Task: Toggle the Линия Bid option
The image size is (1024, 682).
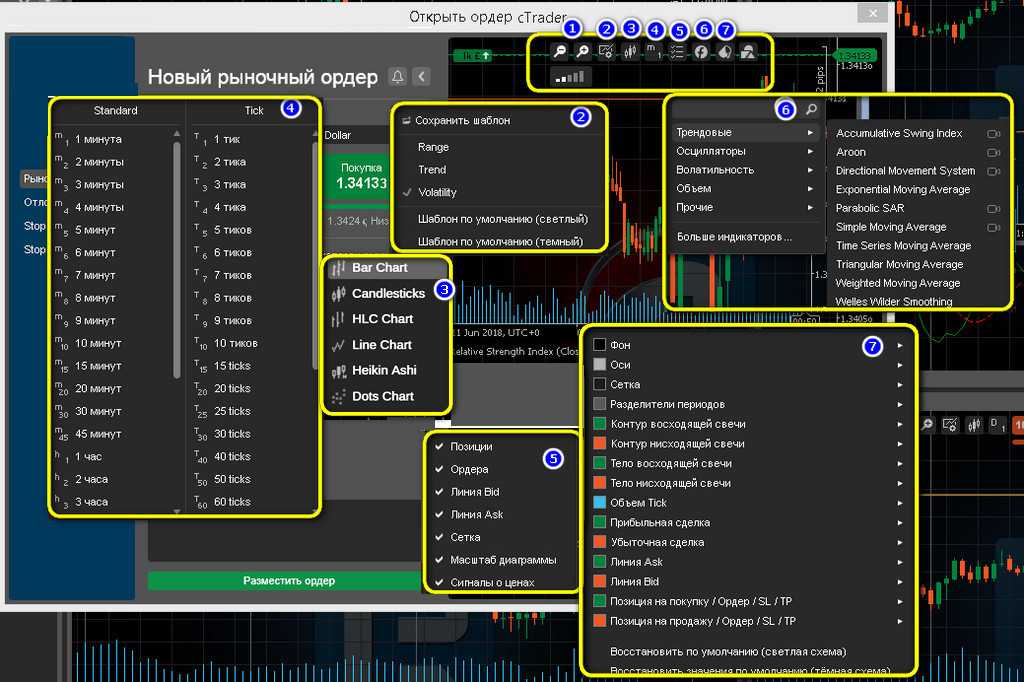Action: tap(474, 492)
